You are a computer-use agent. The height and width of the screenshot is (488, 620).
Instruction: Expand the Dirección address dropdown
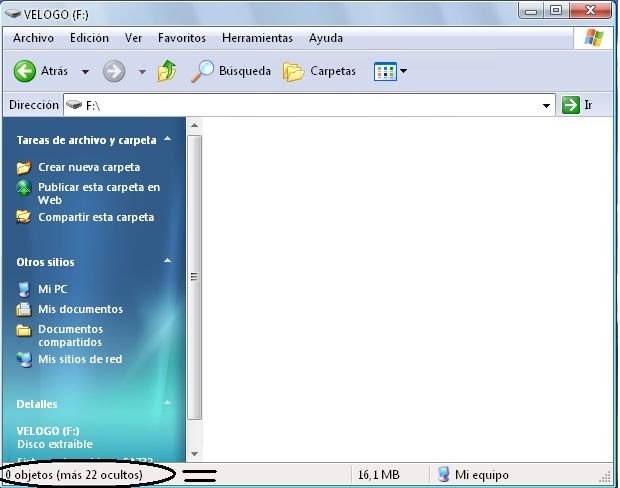click(x=546, y=106)
